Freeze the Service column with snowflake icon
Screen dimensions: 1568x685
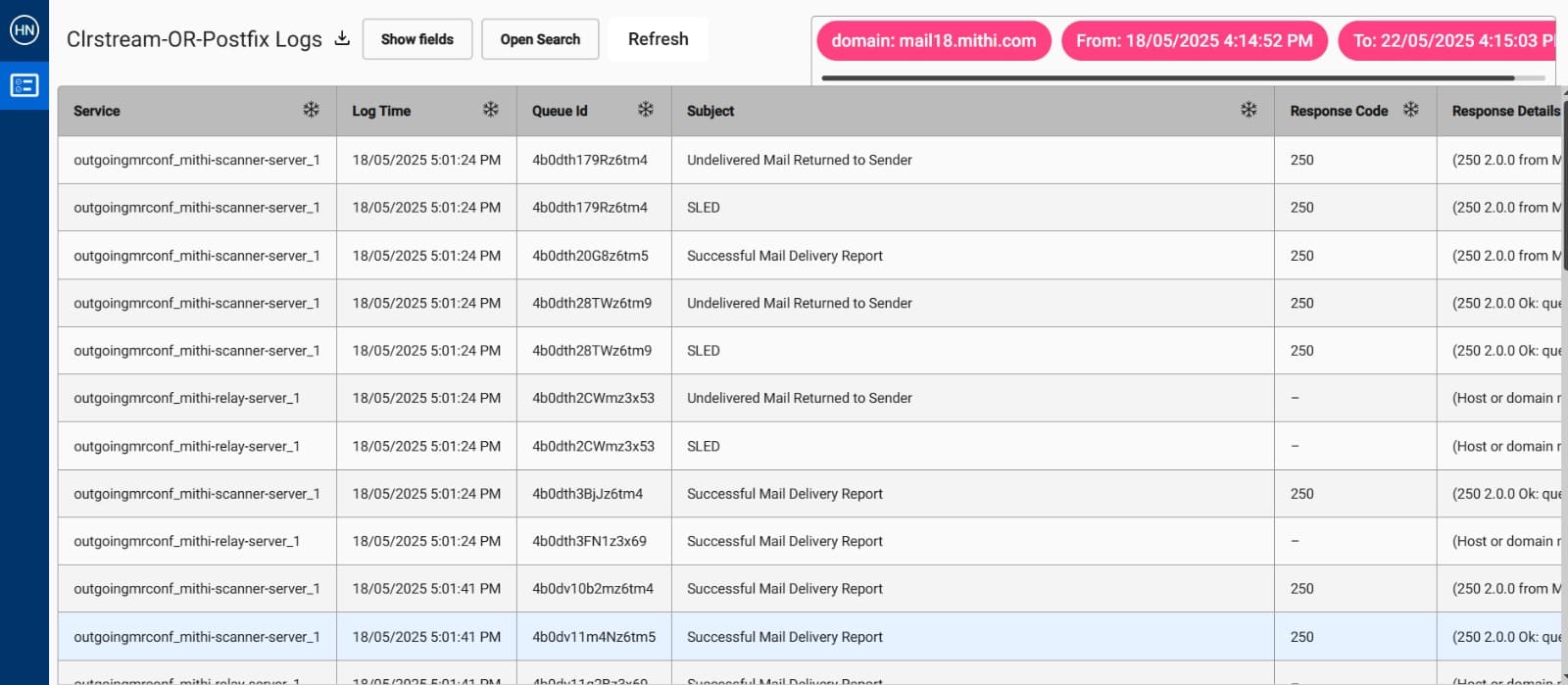(x=311, y=110)
